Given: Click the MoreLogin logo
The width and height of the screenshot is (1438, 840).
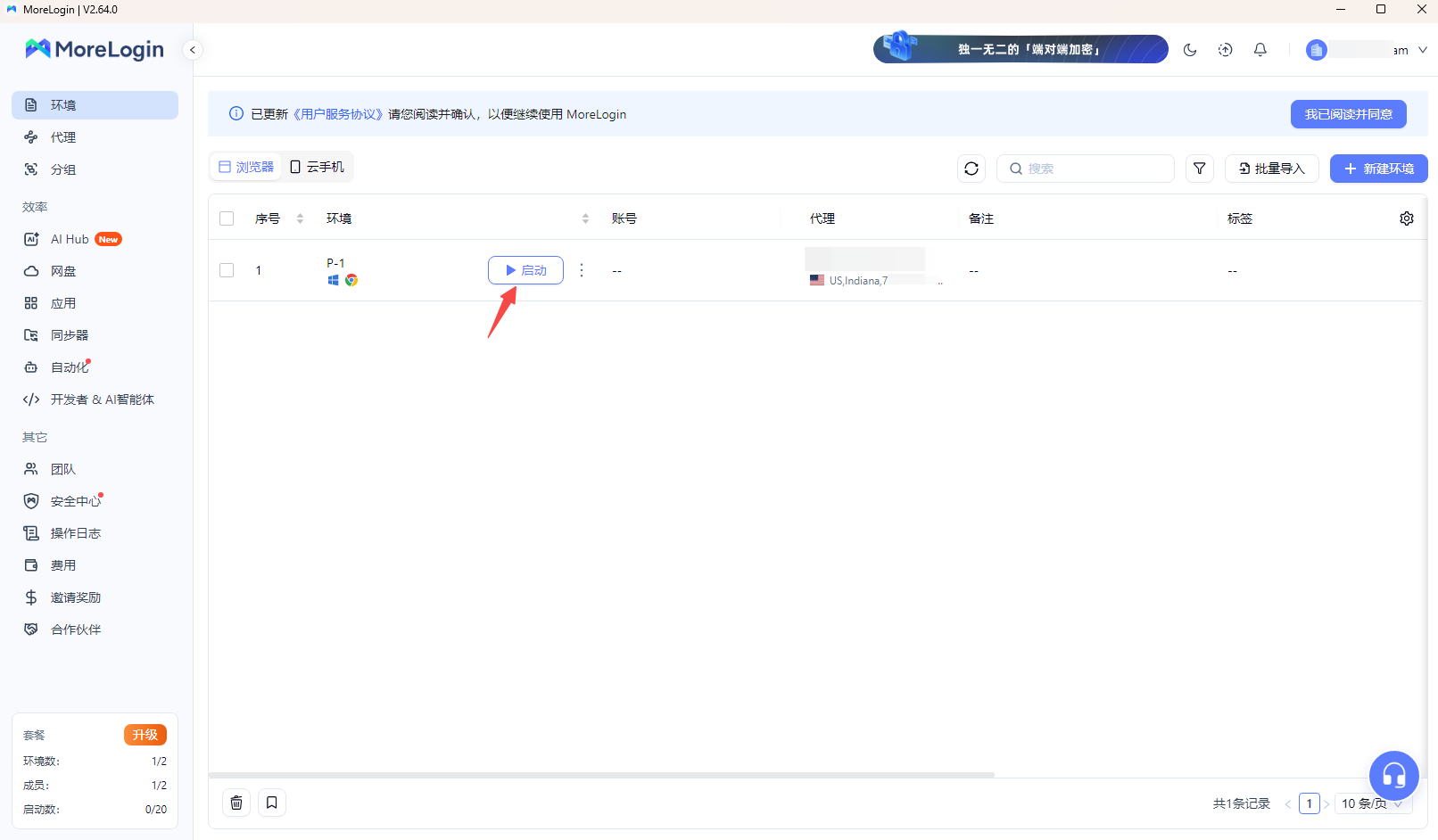Looking at the screenshot, I should pyautogui.click(x=95, y=49).
